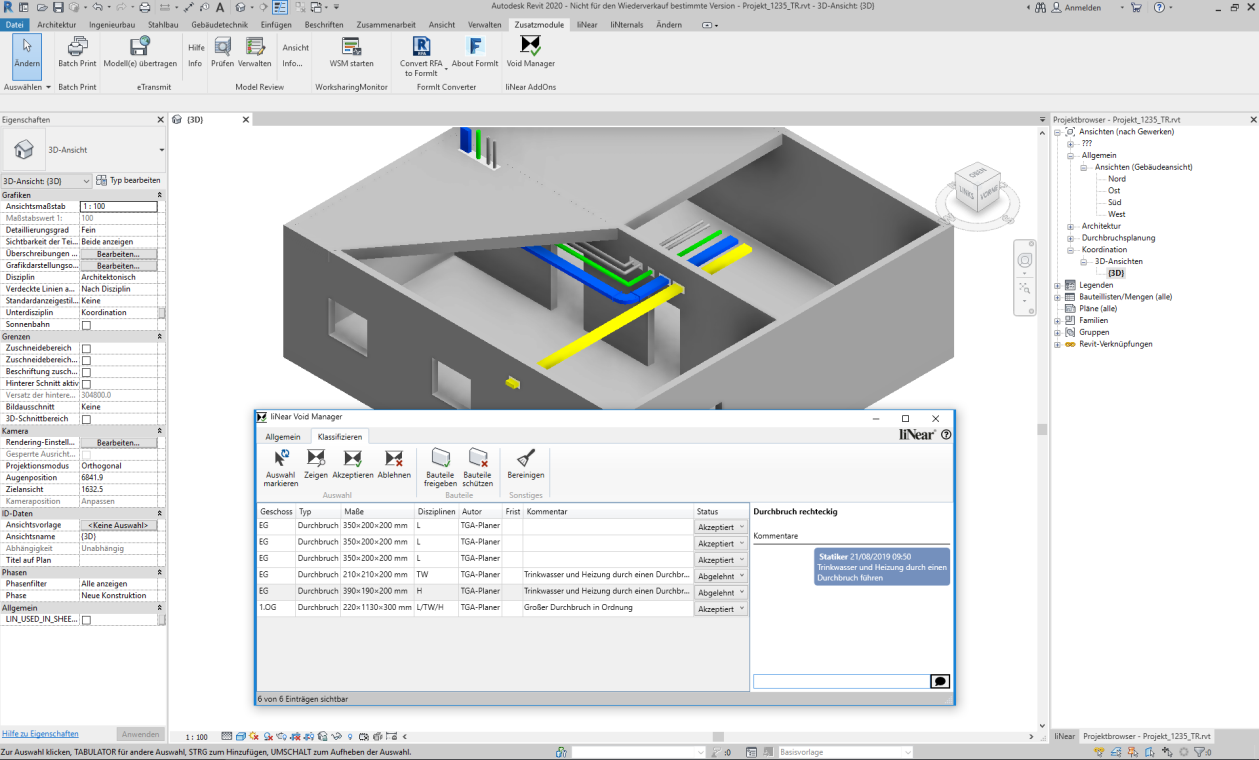Click the Ansichtsmaßstab 1:100 field
Image resolution: width=1259 pixels, height=760 pixels.
click(x=118, y=206)
